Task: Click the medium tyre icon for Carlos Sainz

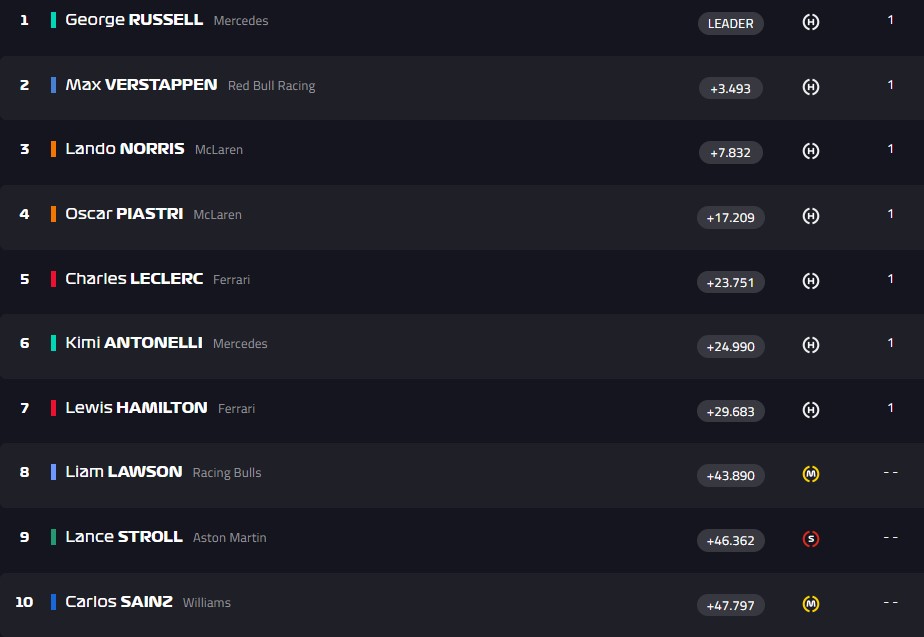Action: (811, 604)
